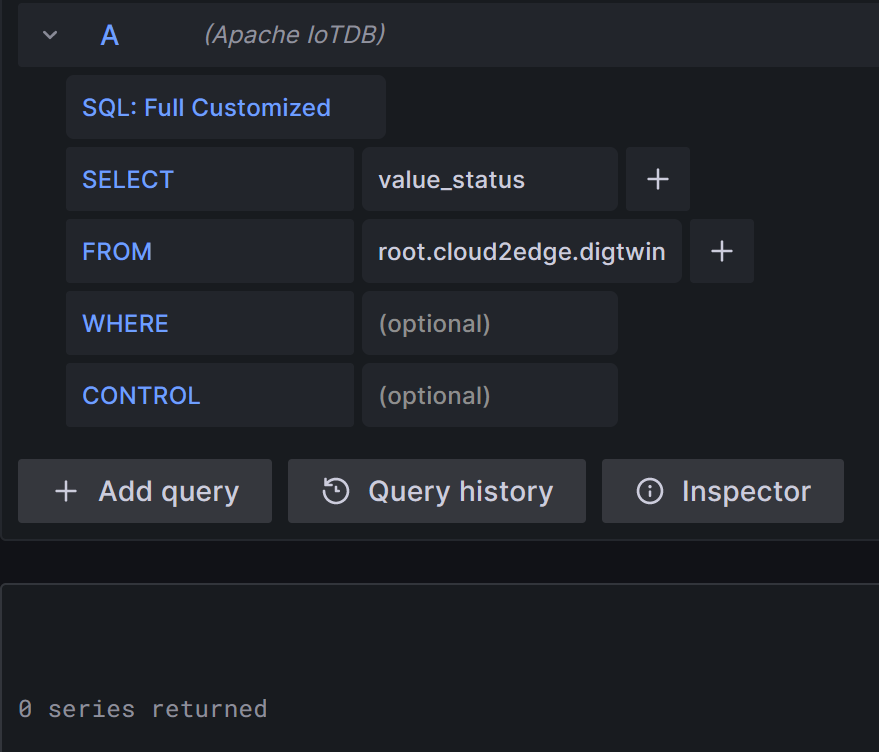Viewport: 879px width, 752px height.
Task: Click the plus icon in Add query
Action: coord(66,491)
